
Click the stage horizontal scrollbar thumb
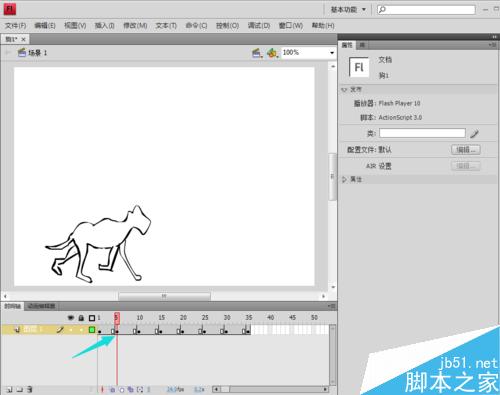[164, 296]
